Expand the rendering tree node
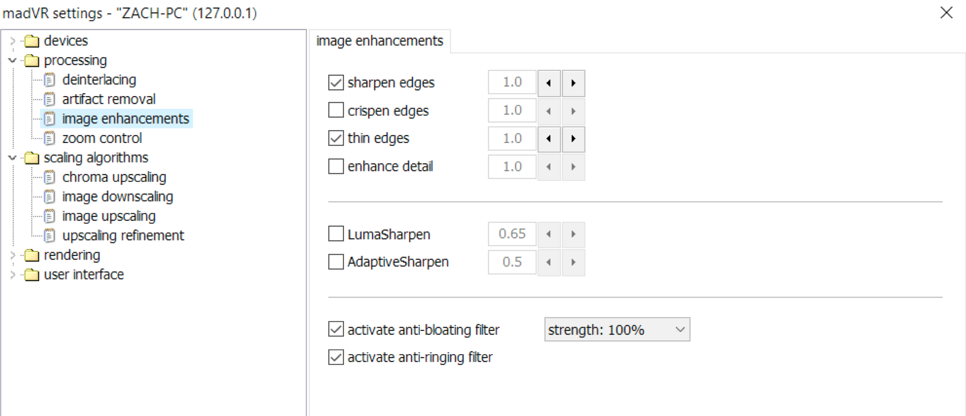966x416 pixels. coord(12,255)
